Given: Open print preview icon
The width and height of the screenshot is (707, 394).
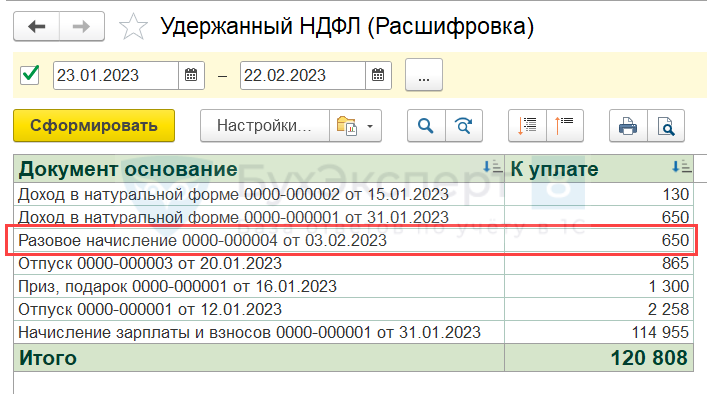Looking at the screenshot, I should pyautogui.click(x=666, y=126).
